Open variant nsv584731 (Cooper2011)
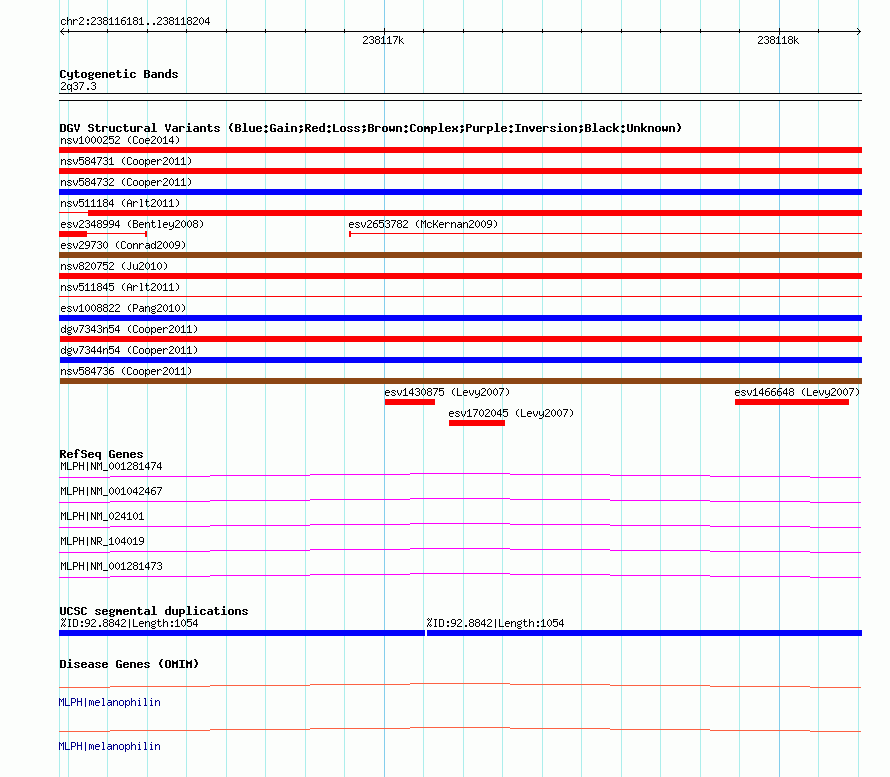 click(x=126, y=161)
